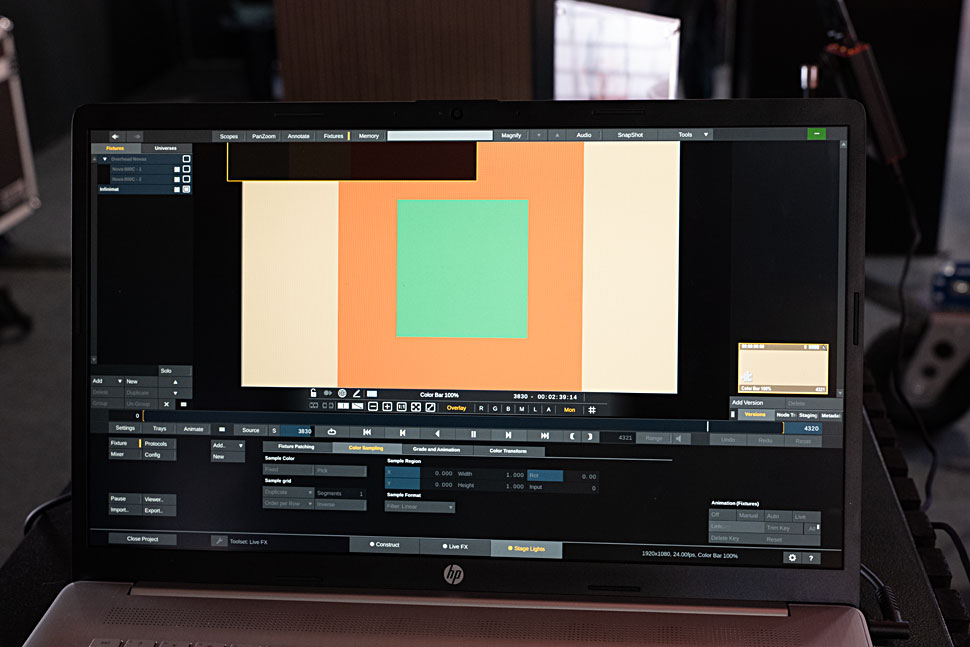Step forward one frame
970x647 pixels.
coord(509,435)
